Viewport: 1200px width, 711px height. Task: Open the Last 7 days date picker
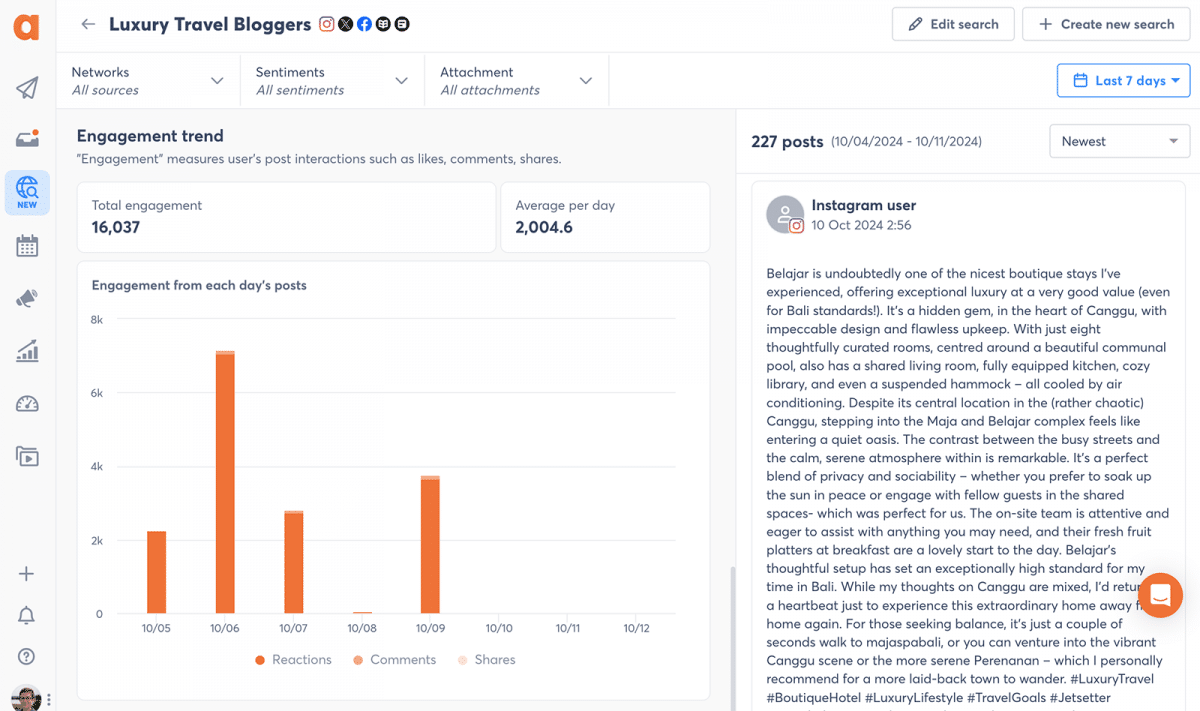point(1123,81)
